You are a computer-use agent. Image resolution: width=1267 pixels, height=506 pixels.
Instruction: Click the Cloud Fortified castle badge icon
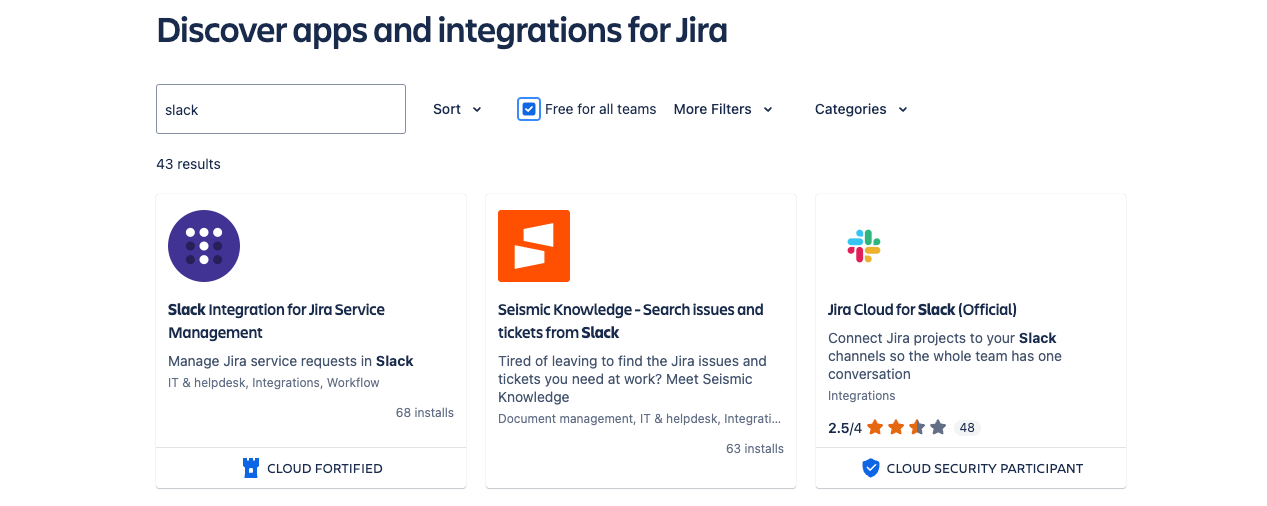[251, 468]
